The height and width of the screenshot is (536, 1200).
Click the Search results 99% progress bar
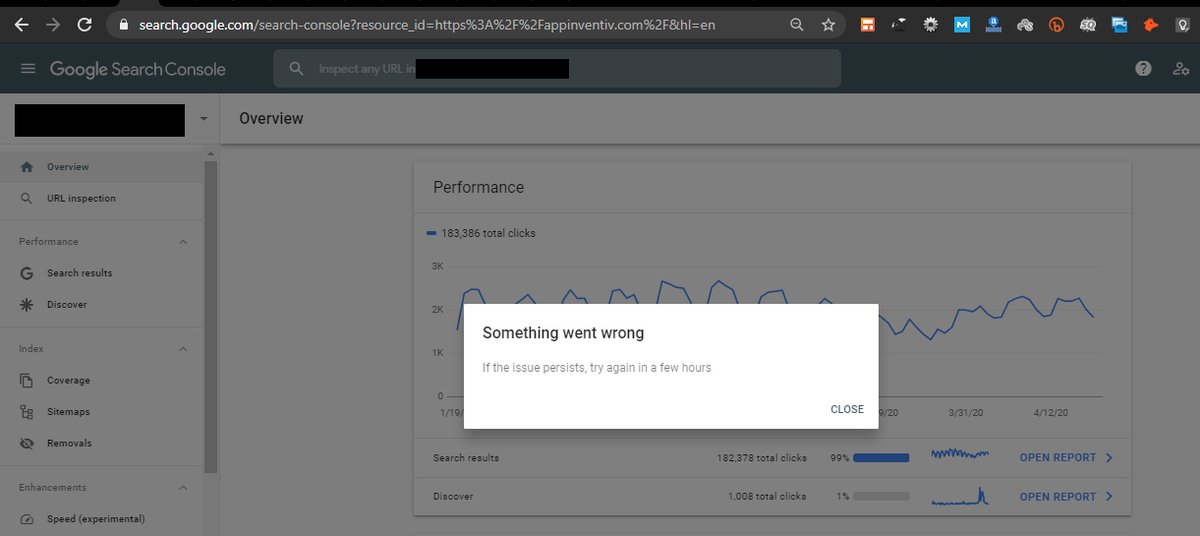[881, 458]
